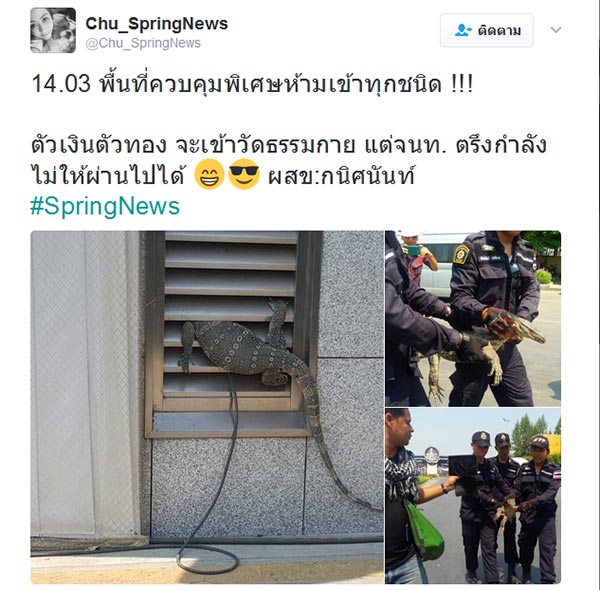Open Chu_SpringNews profile avatar photo

click(53, 30)
